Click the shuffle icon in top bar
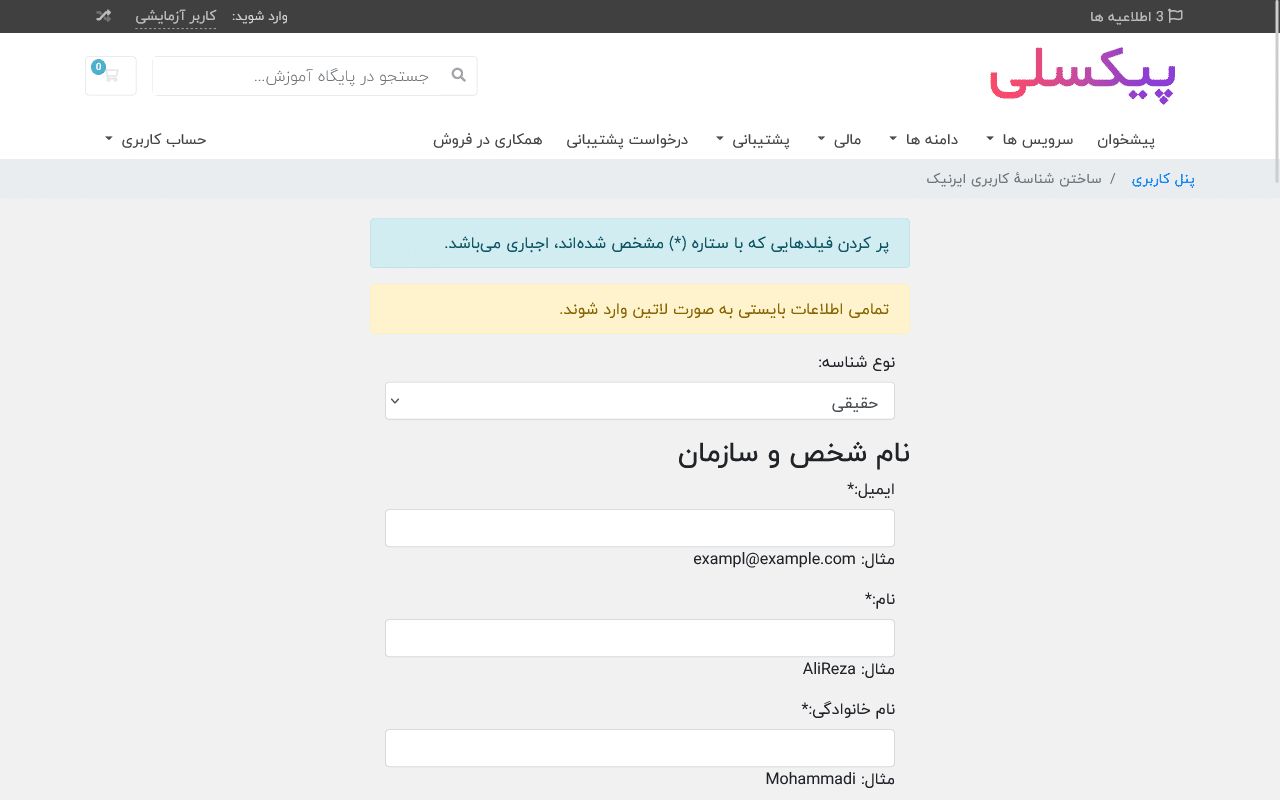Screen dimensions: 1280x800 pyautogui.click(x=103, y=16)
